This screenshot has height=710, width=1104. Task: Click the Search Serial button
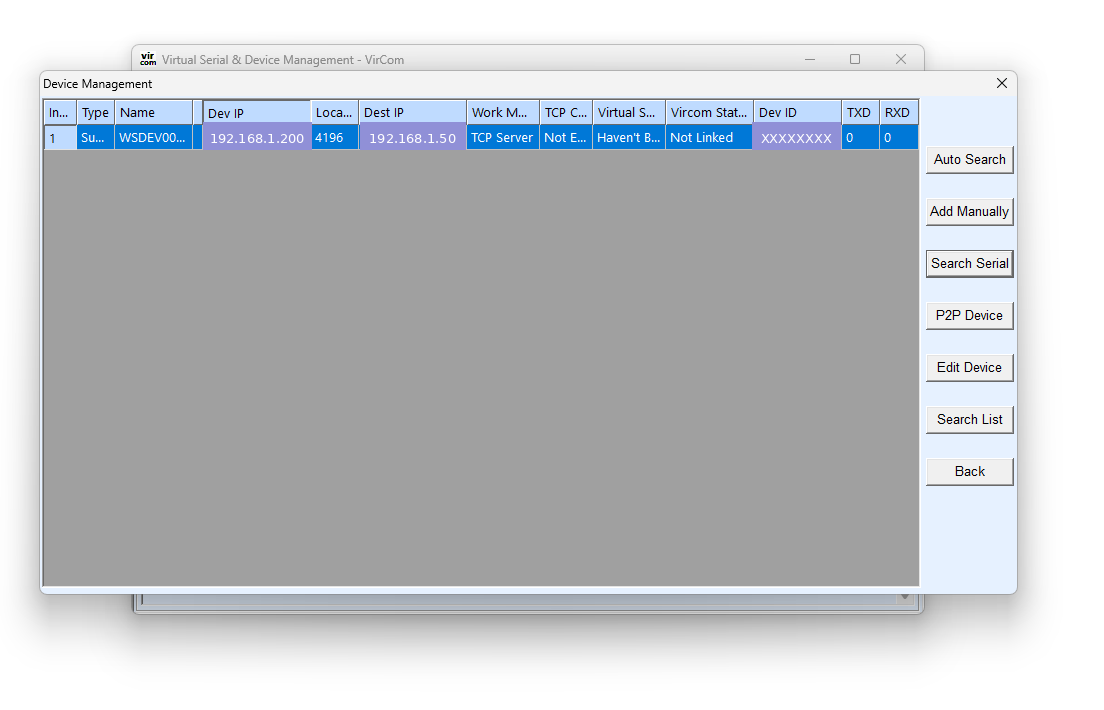click(x=970, y=263)
